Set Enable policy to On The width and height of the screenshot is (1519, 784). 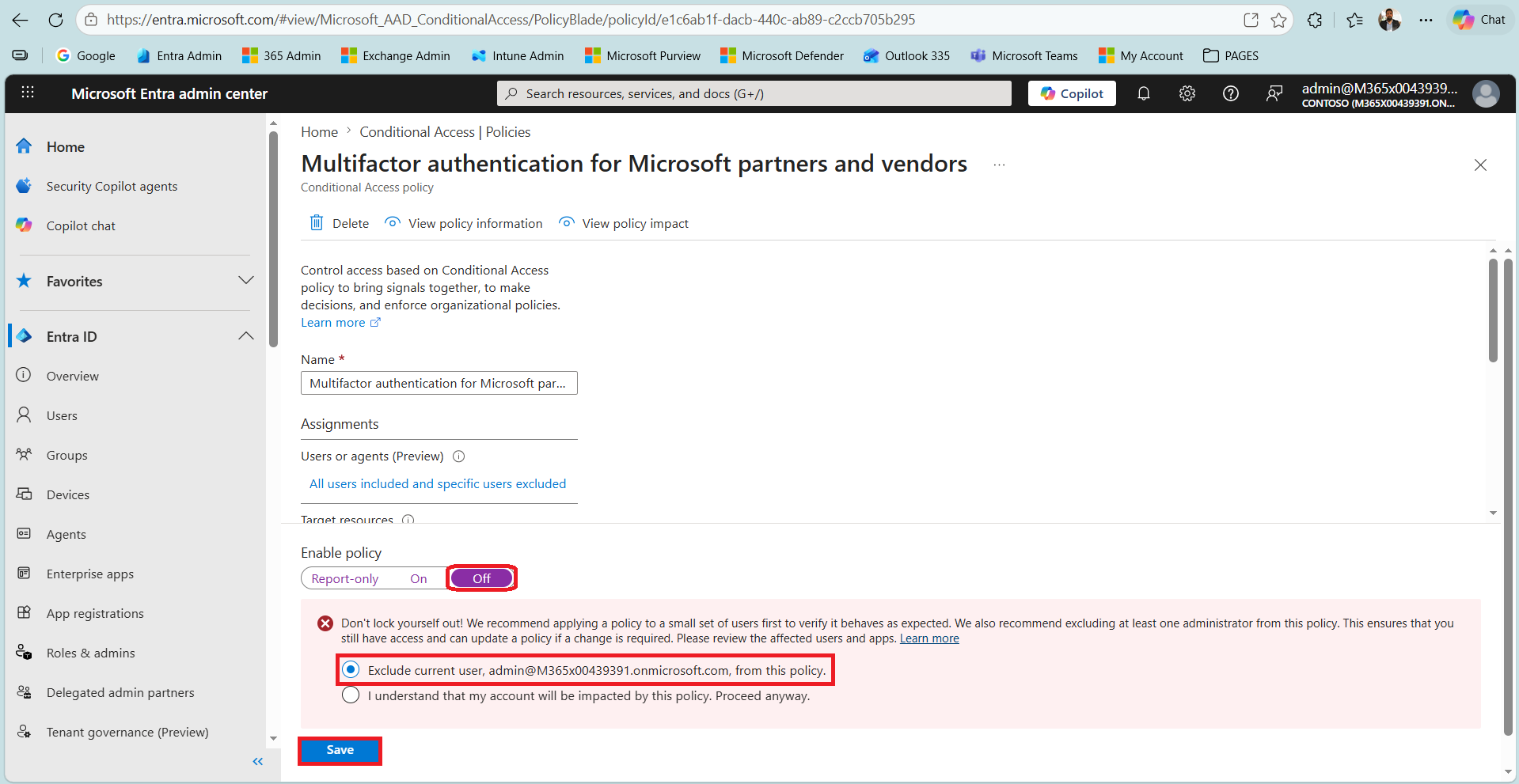(x=419, y=579)
